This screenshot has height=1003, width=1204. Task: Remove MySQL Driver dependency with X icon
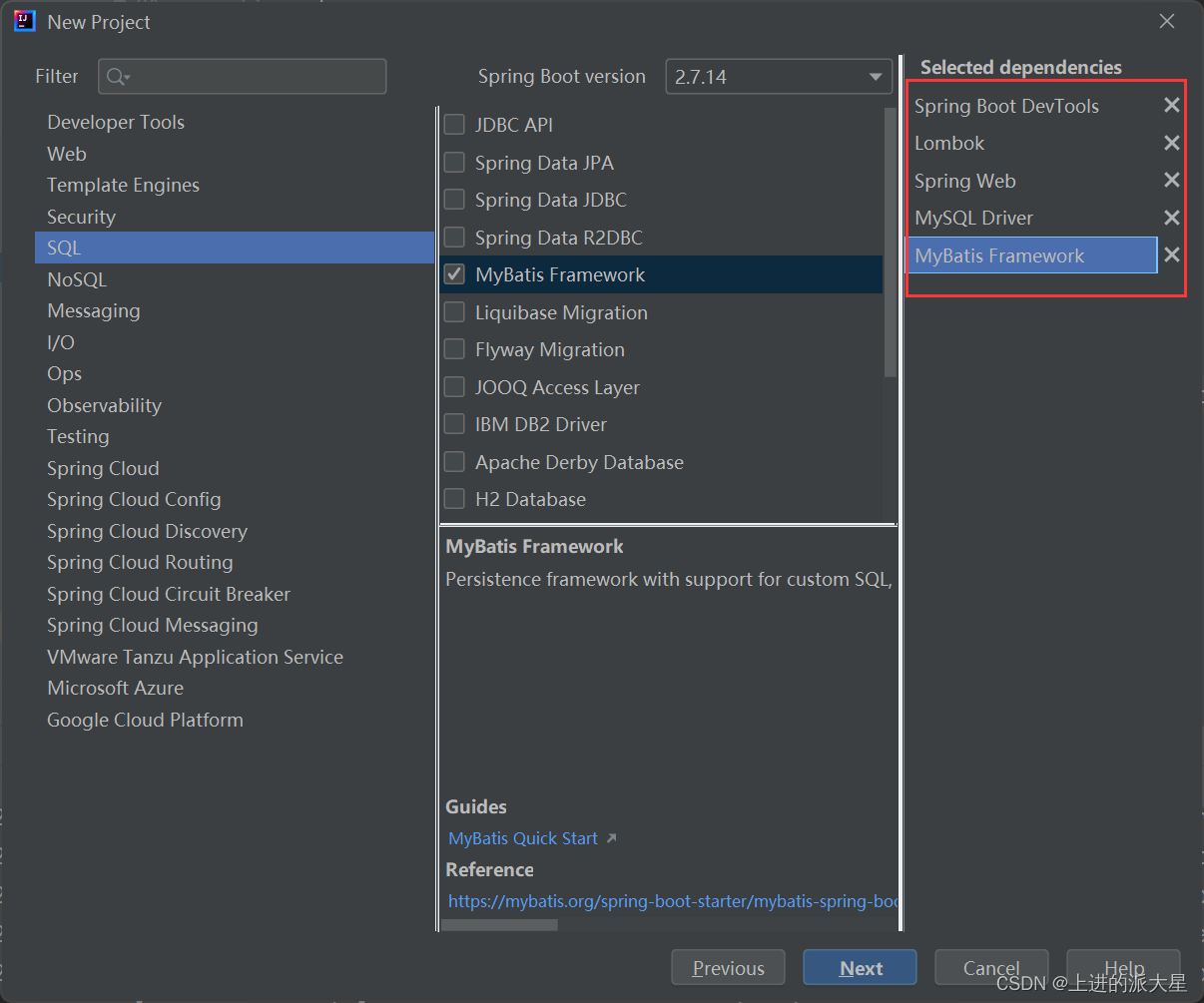1172,218
